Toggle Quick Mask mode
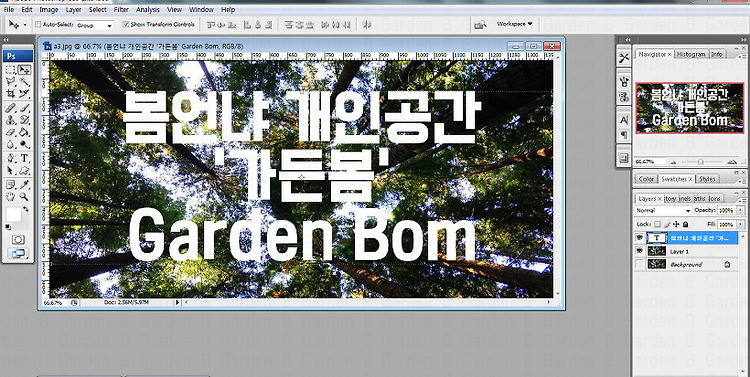 click(x=18, y=240)
